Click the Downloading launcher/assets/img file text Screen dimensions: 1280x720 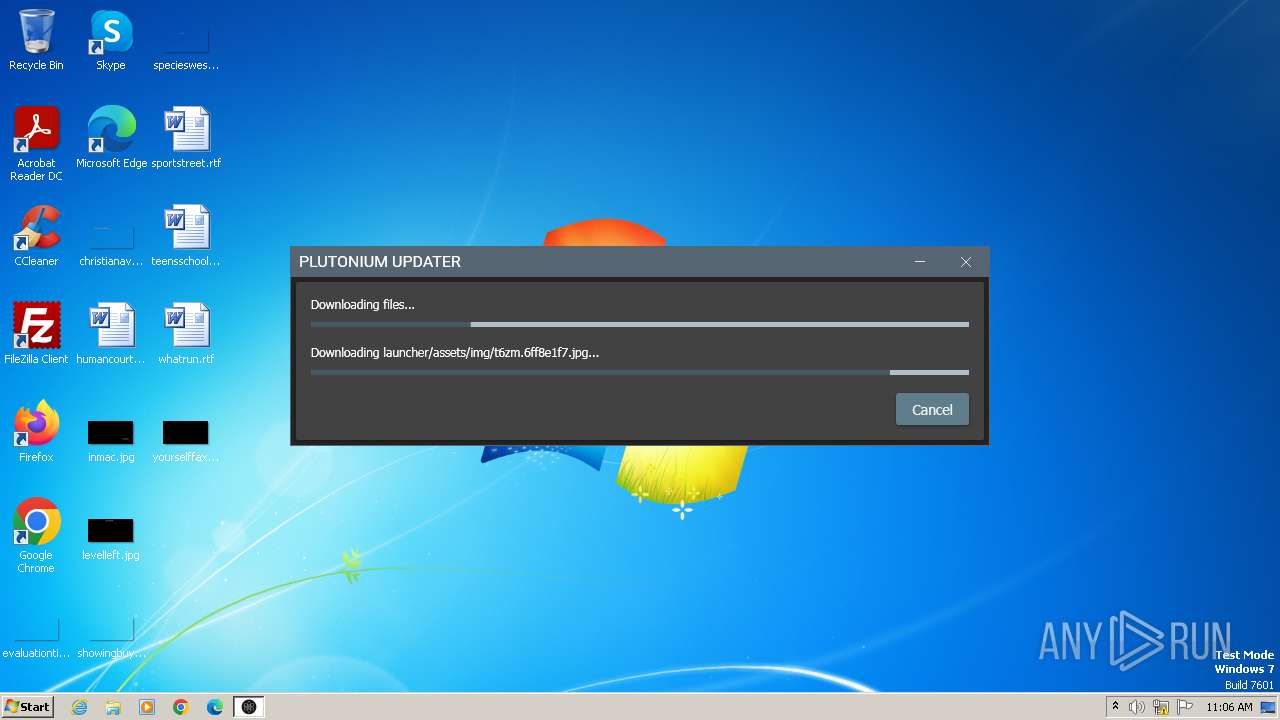click(x=455, y=353)
